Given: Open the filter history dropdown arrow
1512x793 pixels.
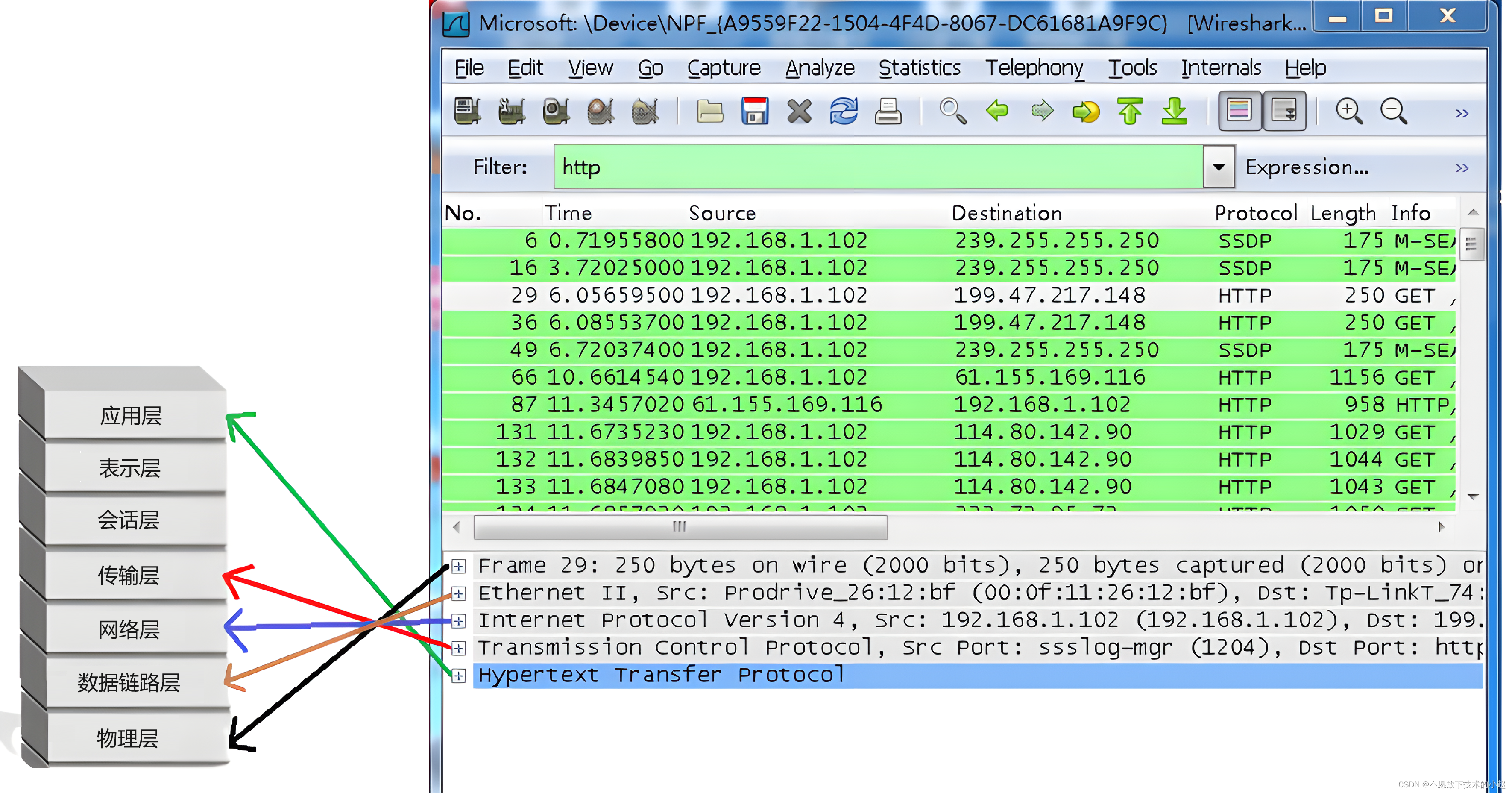Looking at the screenshot, I should [1219, 167].
